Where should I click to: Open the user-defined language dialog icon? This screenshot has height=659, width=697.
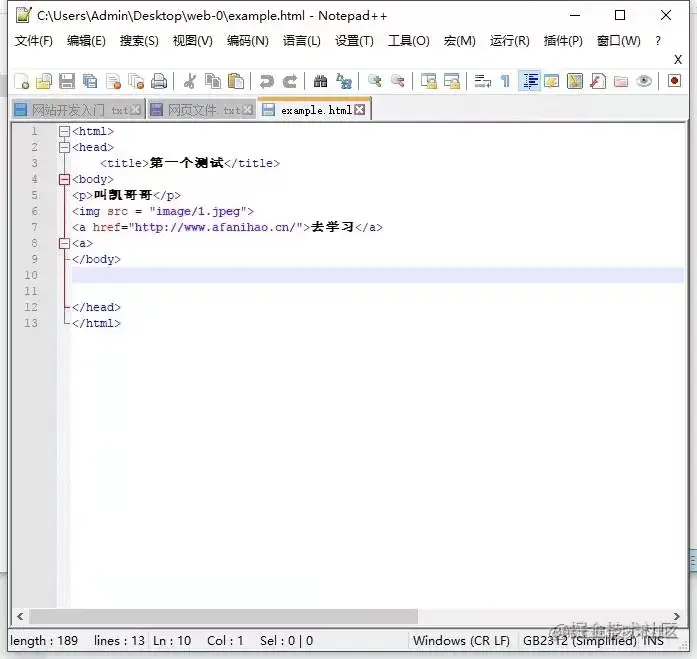pos(552,81)
